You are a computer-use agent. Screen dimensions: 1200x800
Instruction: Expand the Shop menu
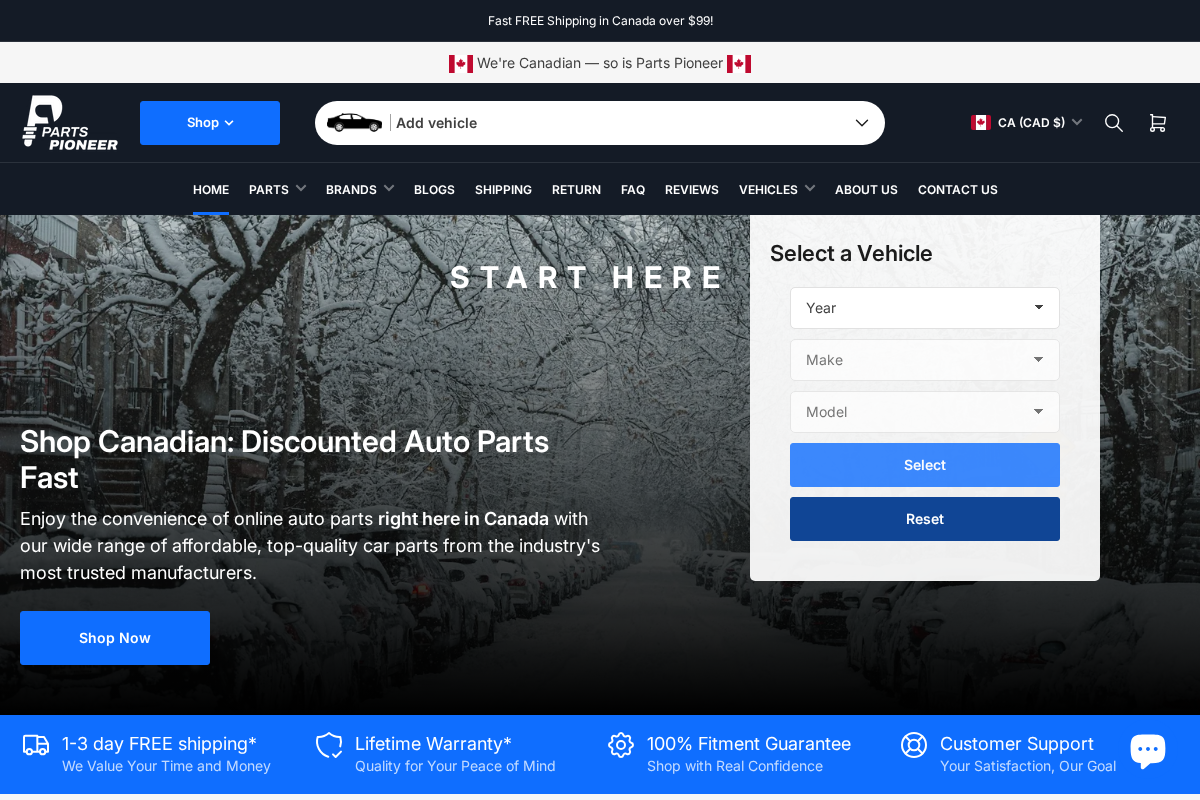tap(209, 122)
